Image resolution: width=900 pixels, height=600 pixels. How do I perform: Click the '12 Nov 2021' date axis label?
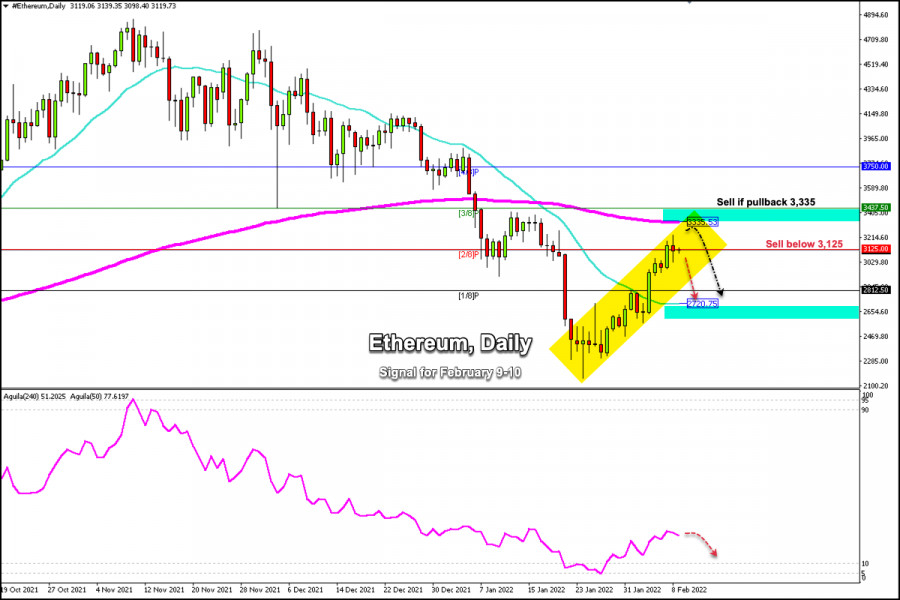coord(164,590)
